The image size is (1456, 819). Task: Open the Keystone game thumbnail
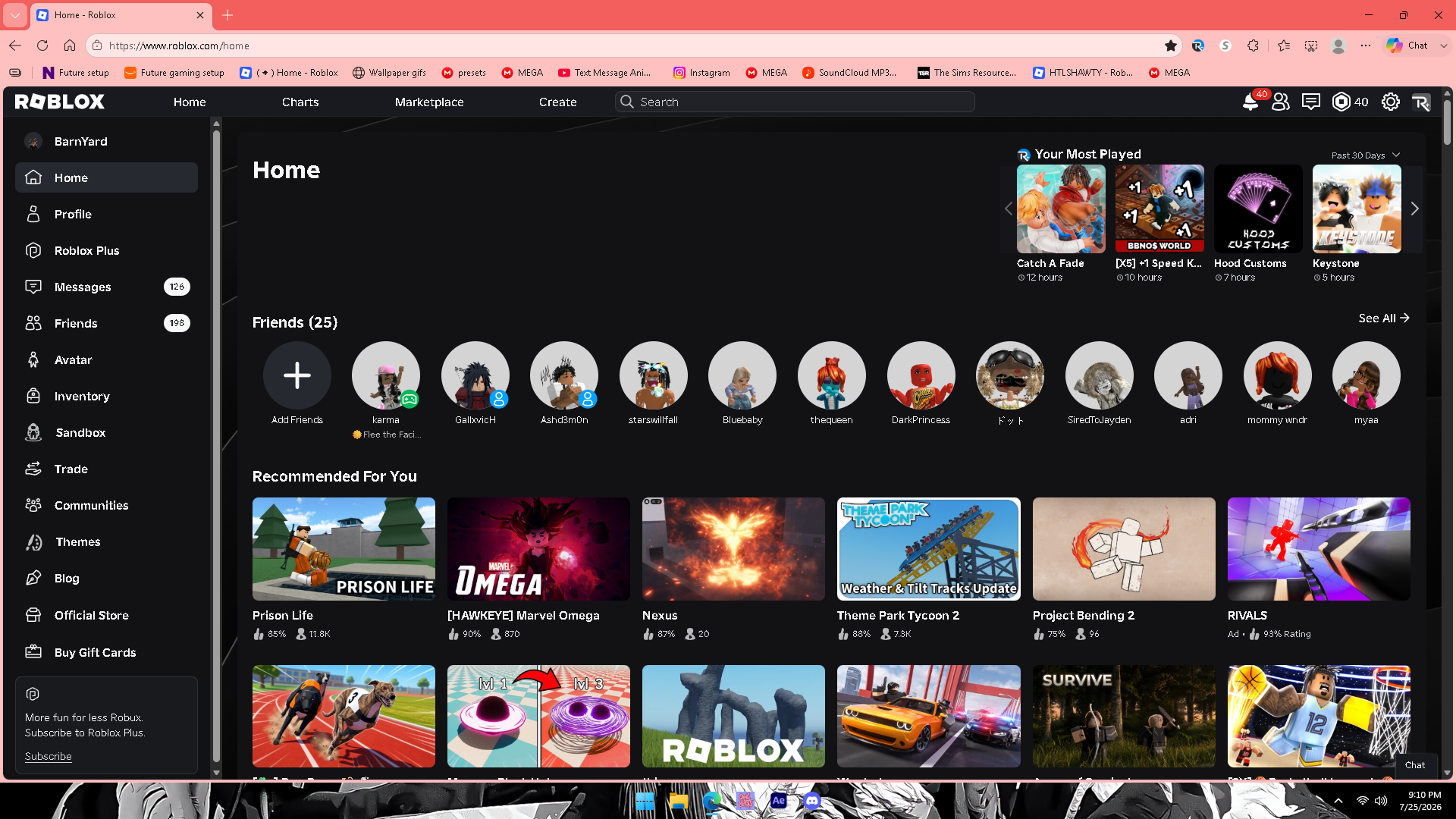tap(1357, 209)
